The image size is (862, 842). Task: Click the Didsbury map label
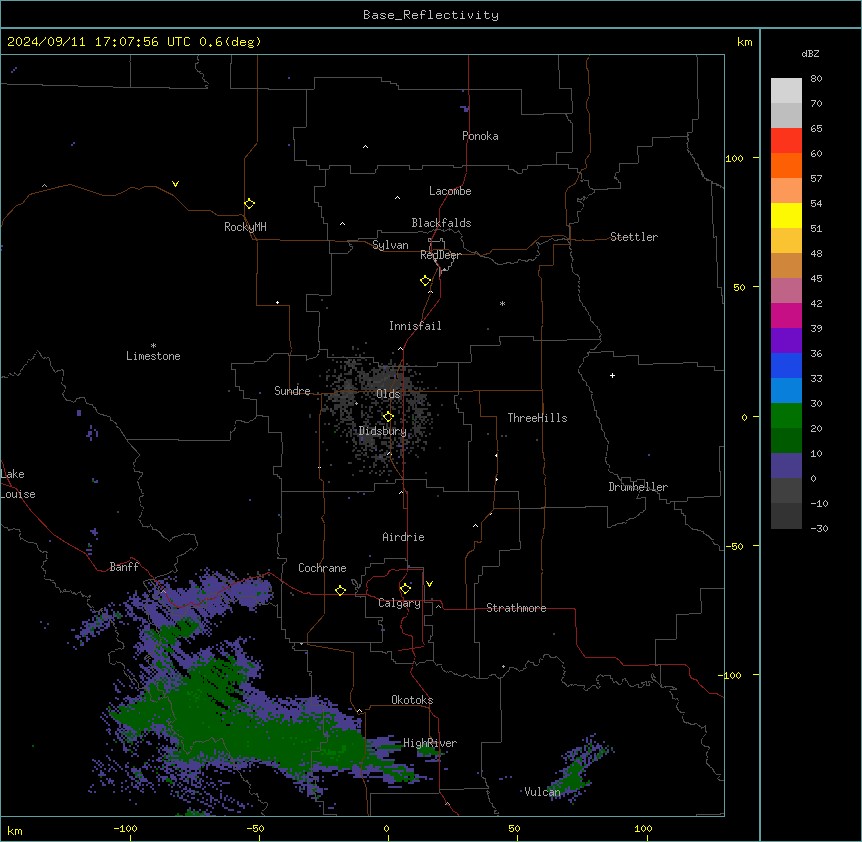click(383, 431)
